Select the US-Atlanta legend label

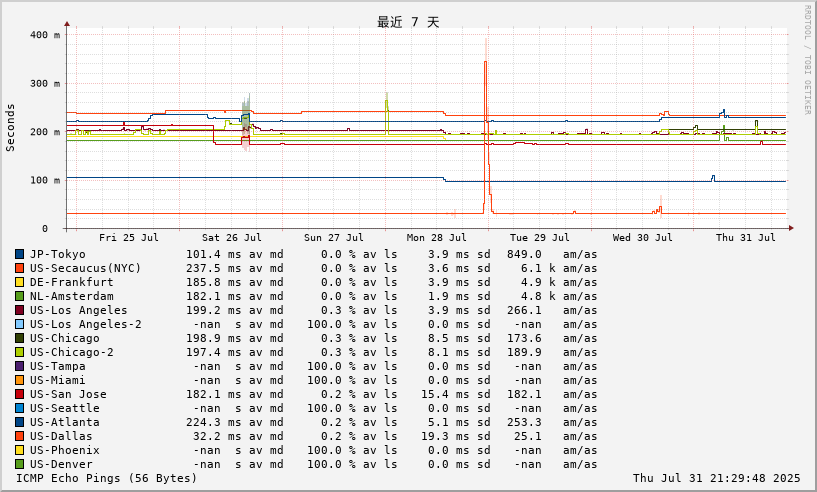tap(65, 422)
